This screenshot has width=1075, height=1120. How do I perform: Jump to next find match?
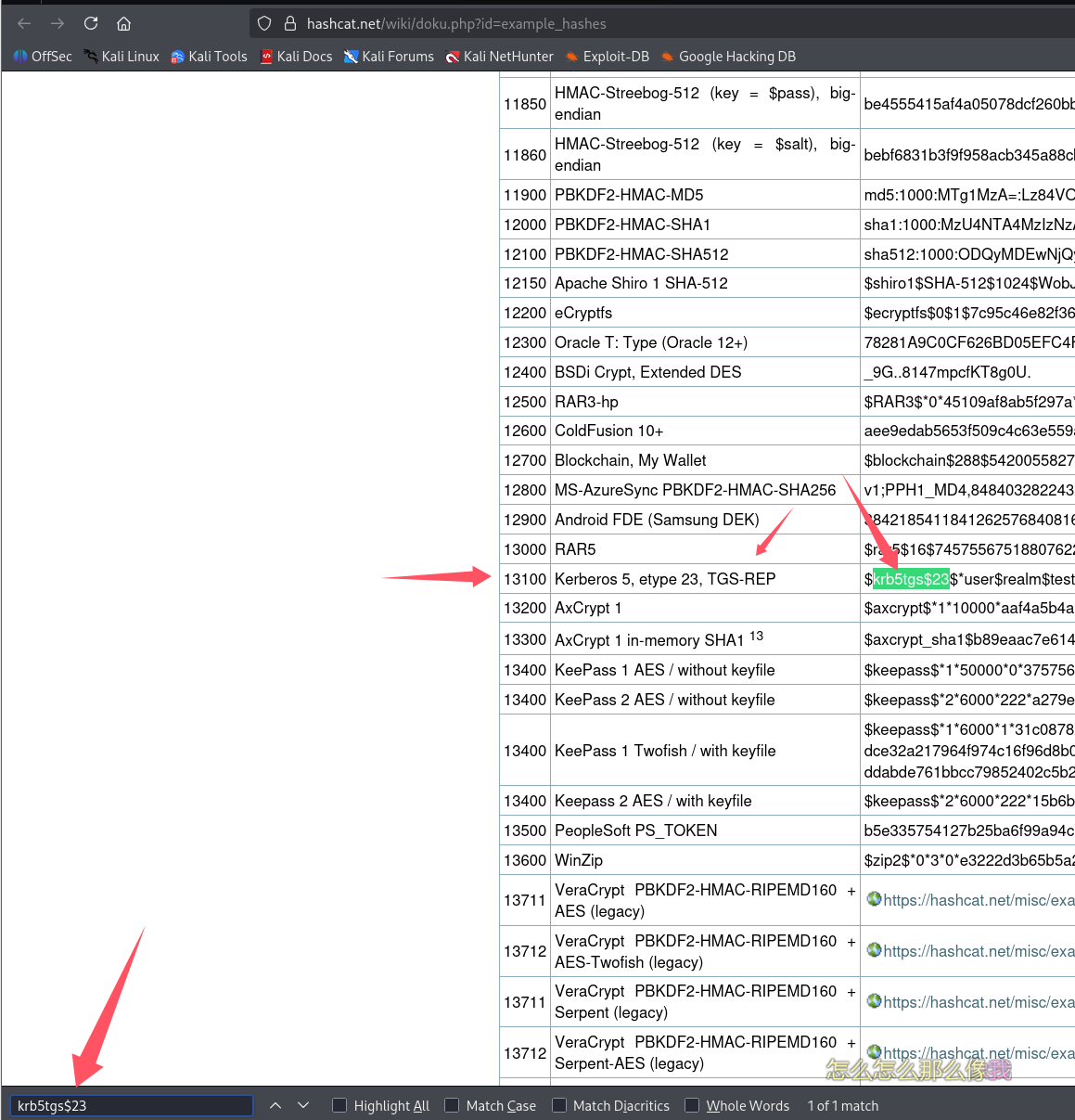click(303, 1105)
